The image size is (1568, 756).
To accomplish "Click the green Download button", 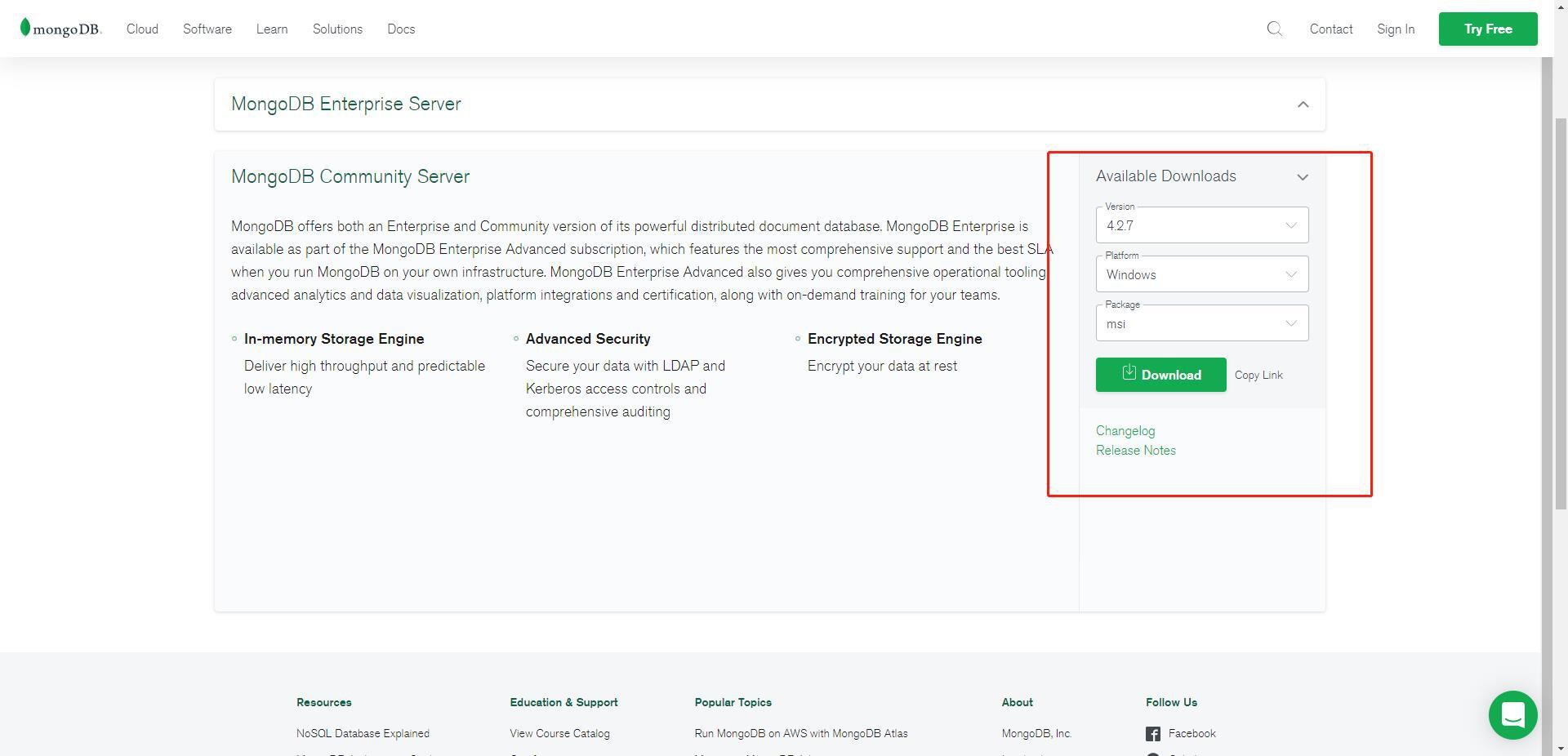I will [1160, 375].
